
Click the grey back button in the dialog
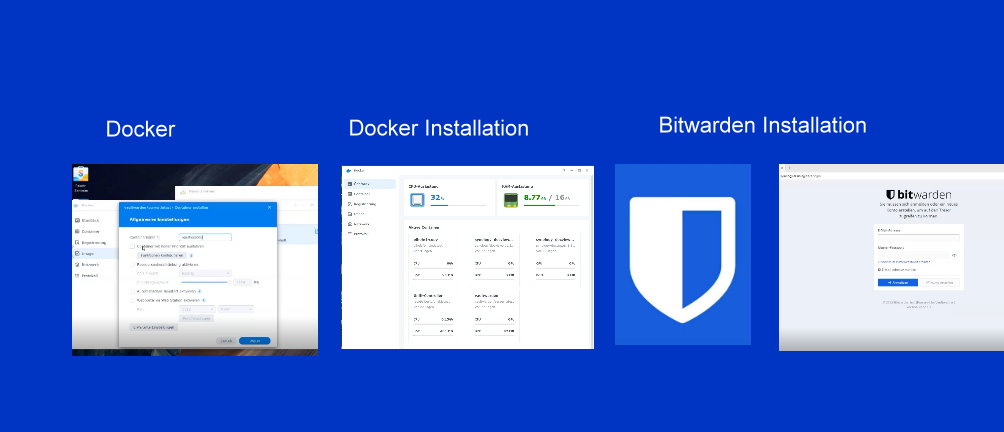[226, 340]
